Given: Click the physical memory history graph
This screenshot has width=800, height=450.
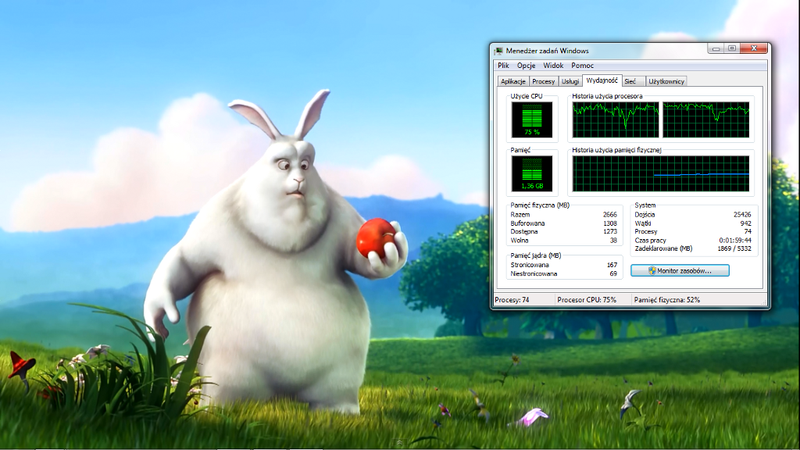Looking at the screenshot, I should tap(661, 173).
